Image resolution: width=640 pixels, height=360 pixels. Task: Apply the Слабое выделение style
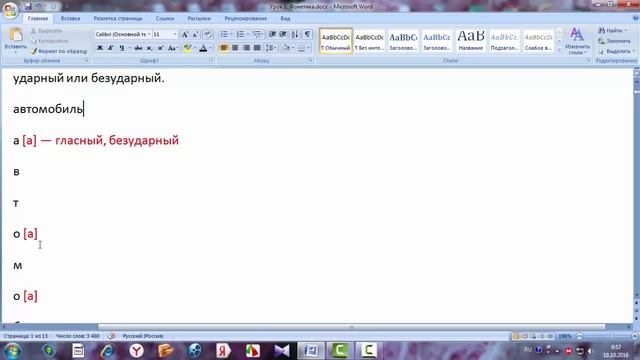coord(538,41)
